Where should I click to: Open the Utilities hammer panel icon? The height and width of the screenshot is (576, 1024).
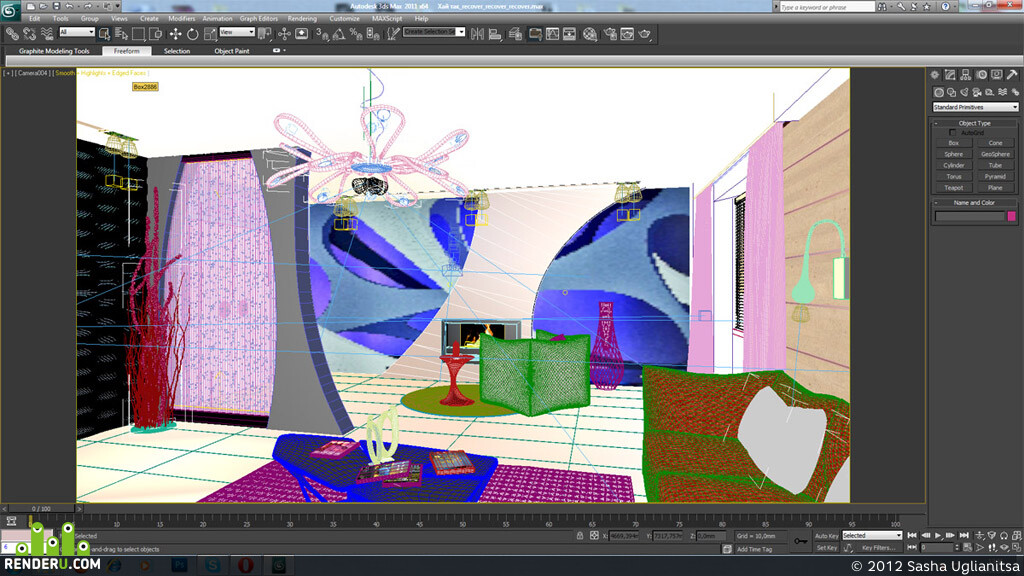coord(1012,75)
